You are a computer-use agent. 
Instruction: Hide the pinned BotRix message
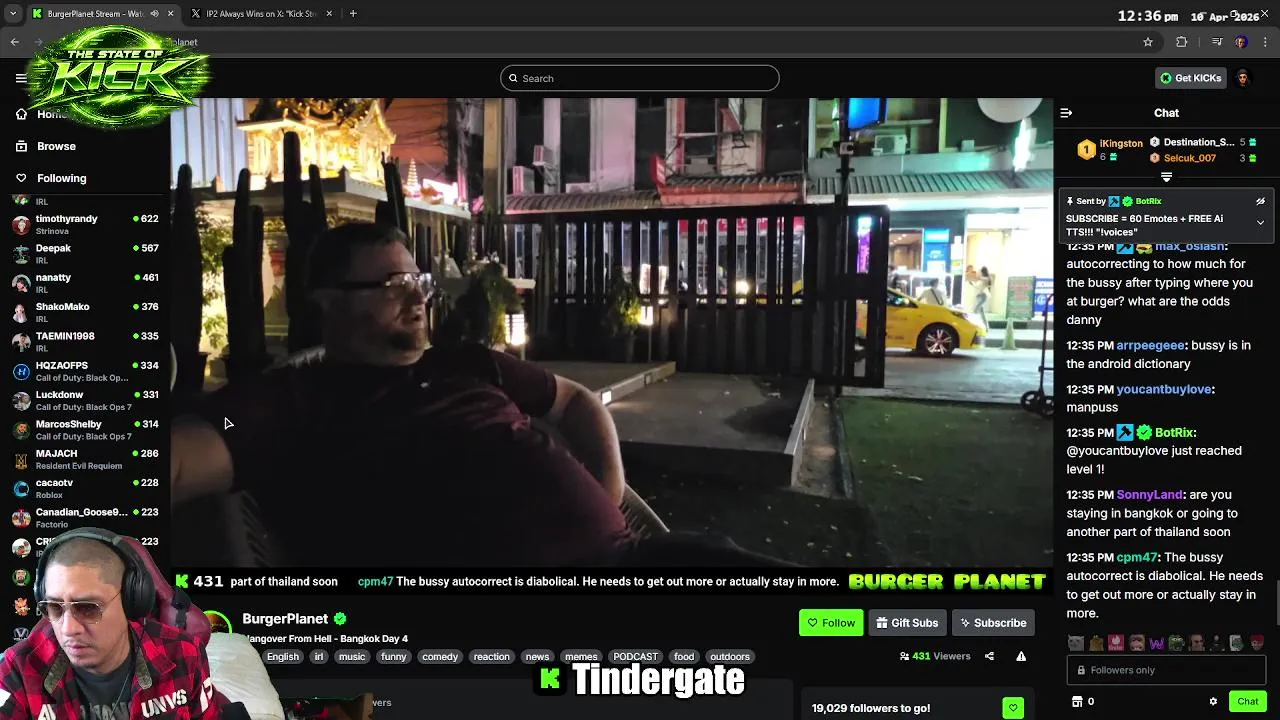coord(1260,201)
